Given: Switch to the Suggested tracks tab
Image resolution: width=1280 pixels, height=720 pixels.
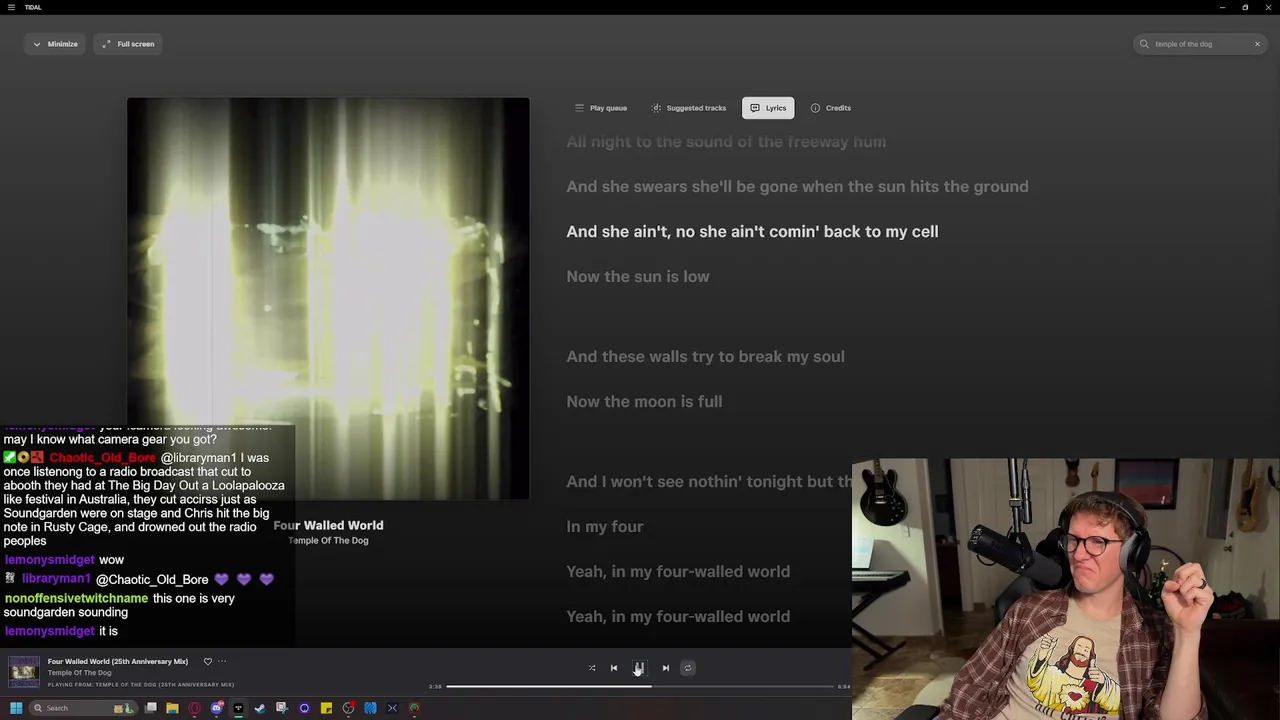Looking at the screenshot, I should (x=689, y=108).
